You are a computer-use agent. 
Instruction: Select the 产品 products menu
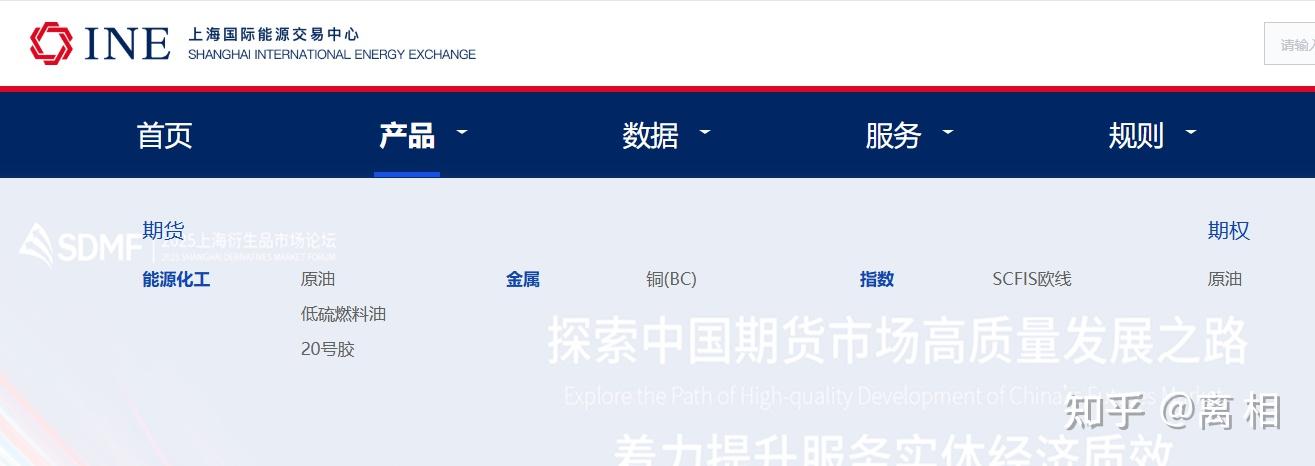[407, 135]
